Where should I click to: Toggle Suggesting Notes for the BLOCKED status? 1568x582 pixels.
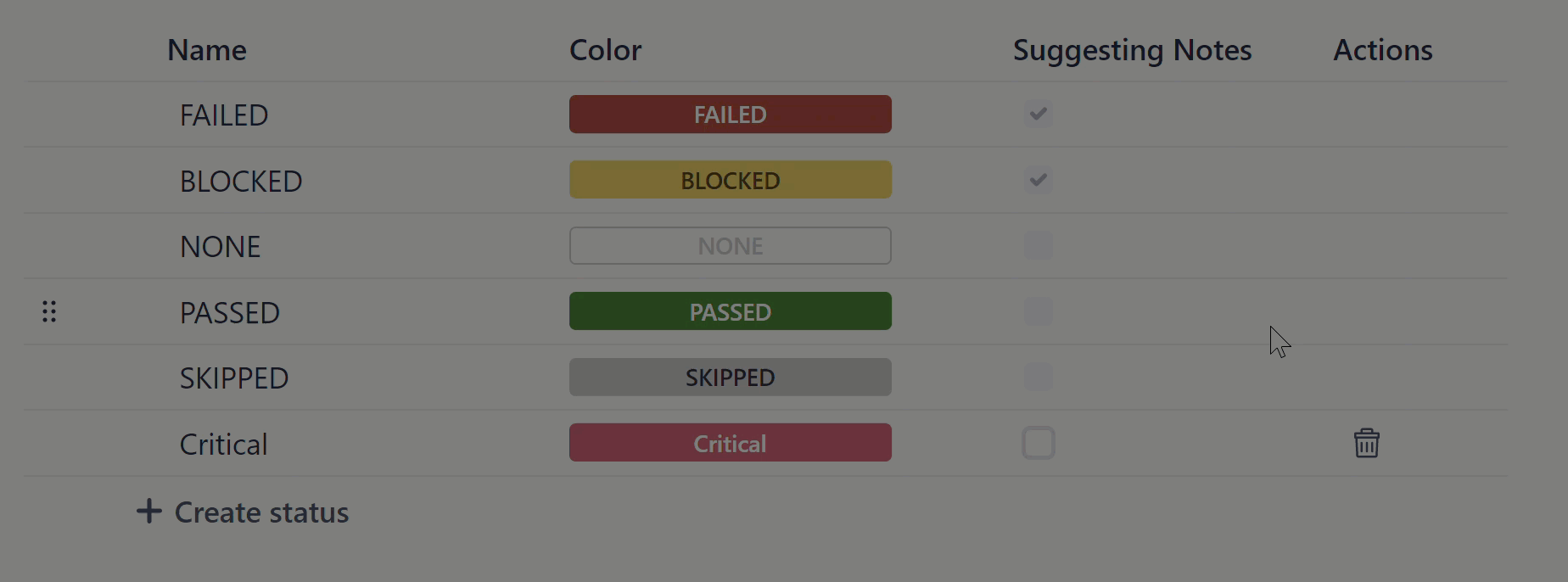pyautogui.click(x=1038, y=180)
